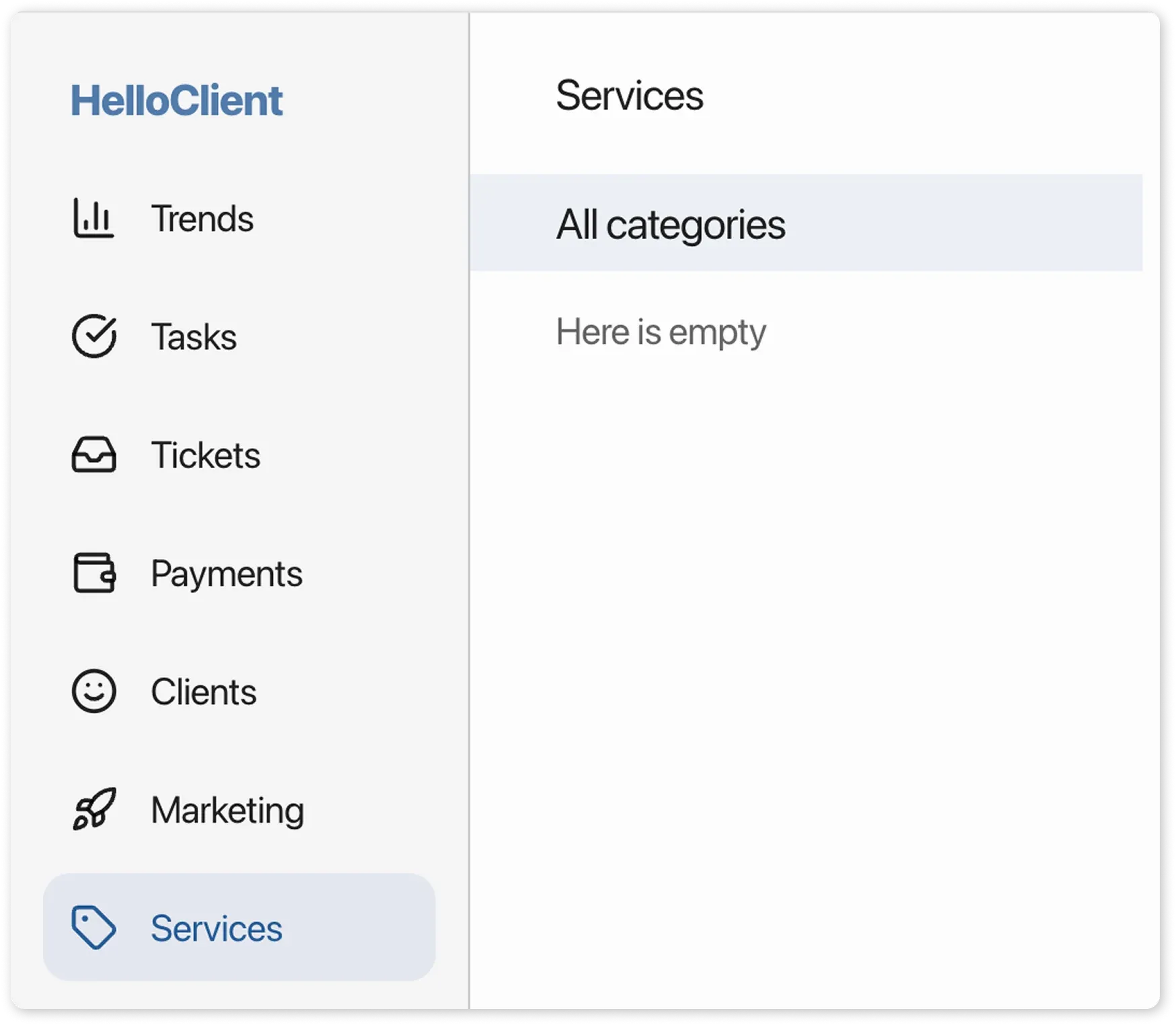Click the Here is empty placeholder text
This screenshot has width=1176, height=1025.
[x=661, y=330]
